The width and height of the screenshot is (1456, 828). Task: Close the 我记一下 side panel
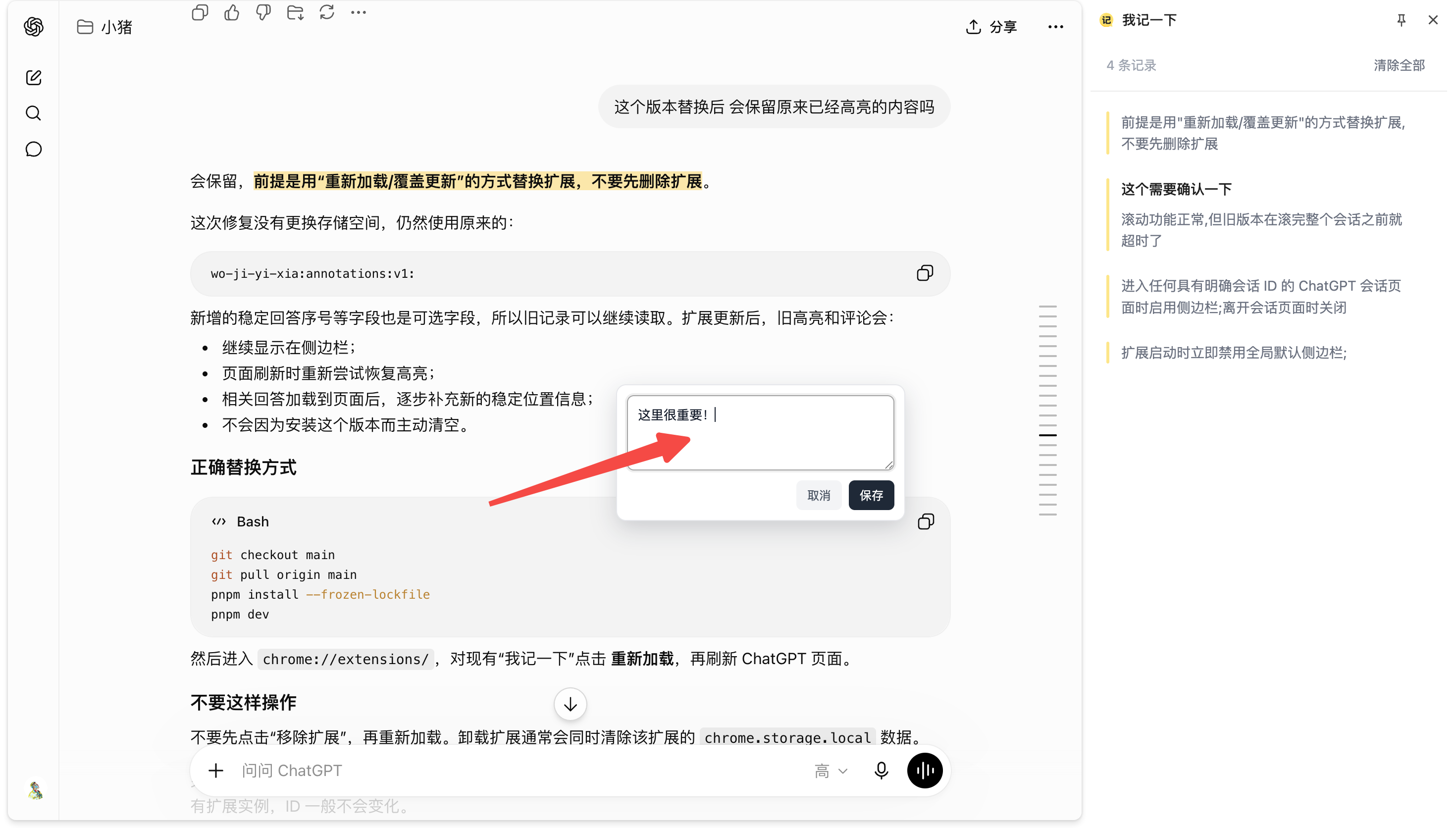pos(1433,20)
